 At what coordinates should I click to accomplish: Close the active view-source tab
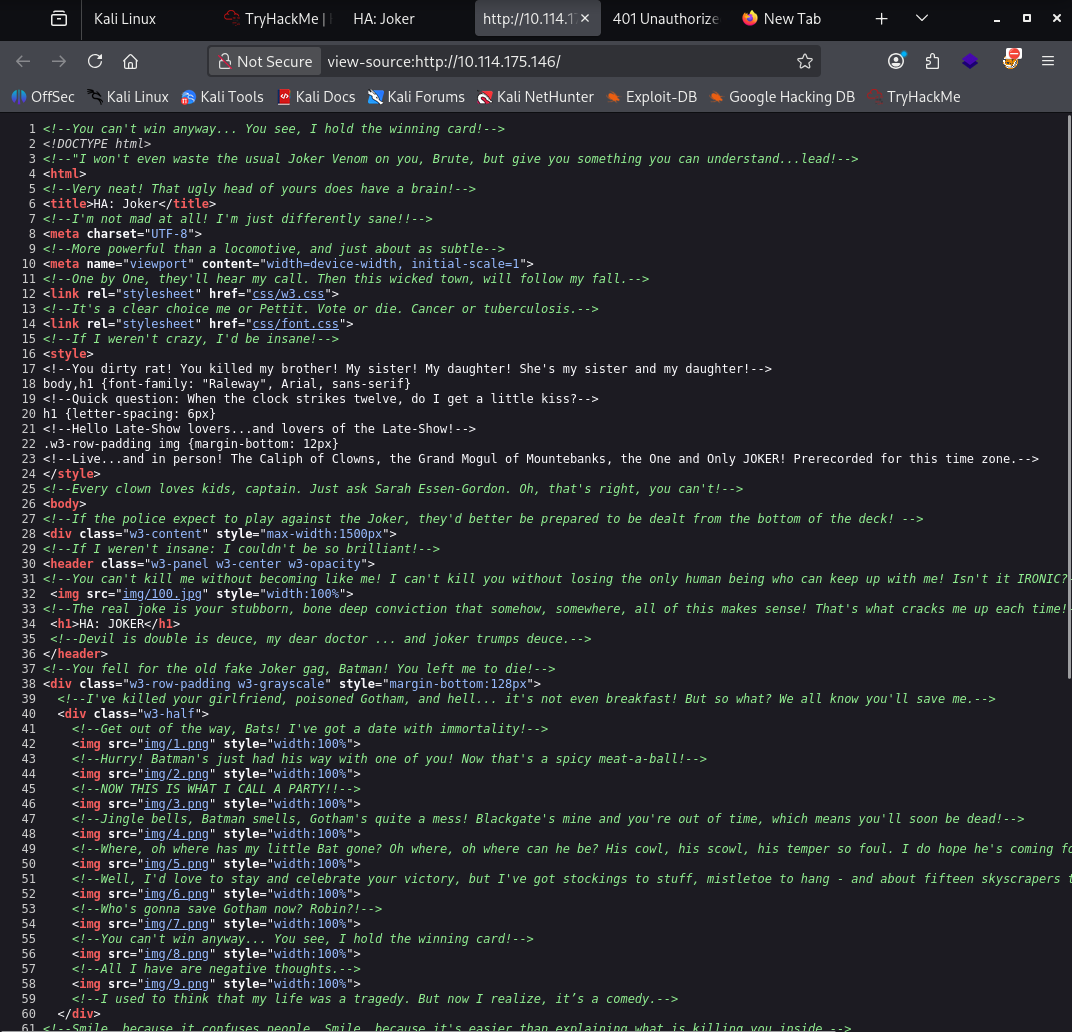point(586,19)
